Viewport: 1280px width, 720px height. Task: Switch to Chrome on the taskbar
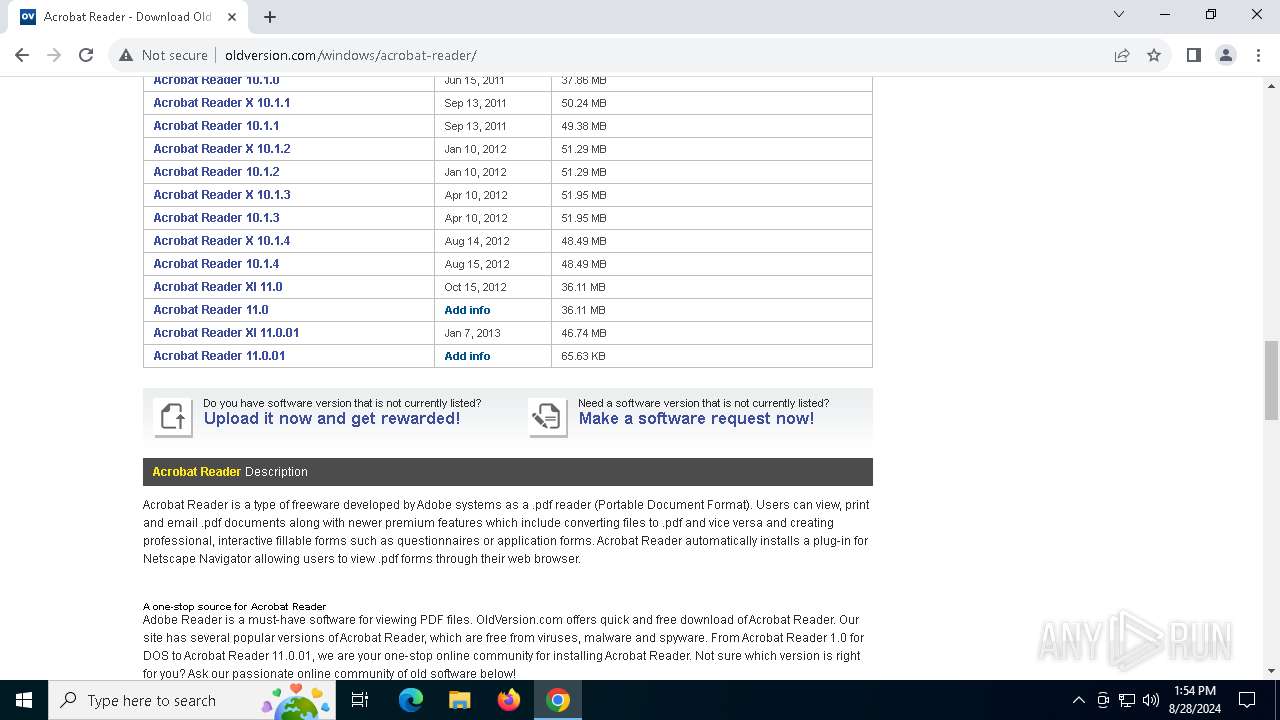(x=558, y=700)
